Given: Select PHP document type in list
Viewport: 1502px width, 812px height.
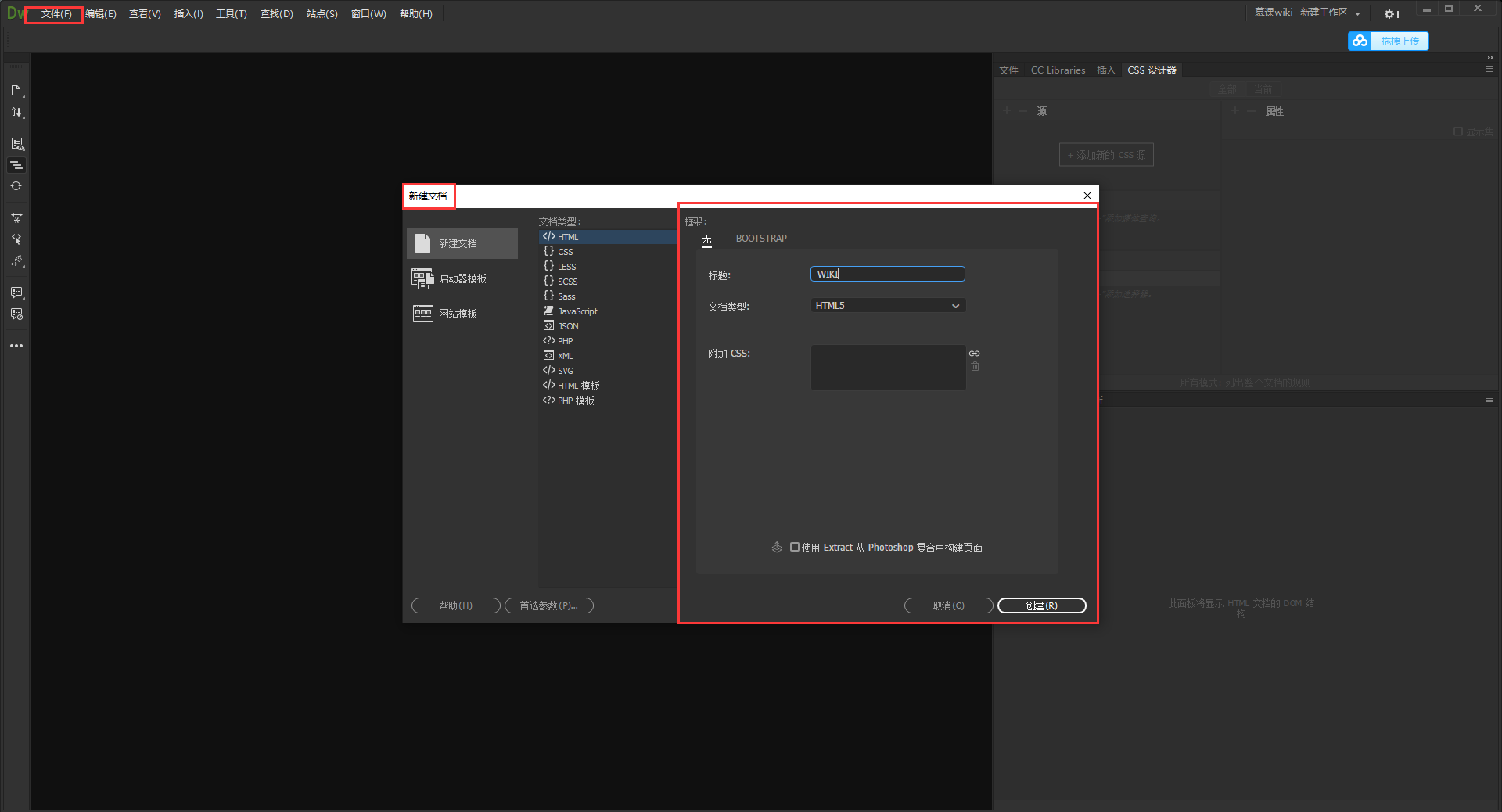Looking at the screenshot, I should [608, 341].
